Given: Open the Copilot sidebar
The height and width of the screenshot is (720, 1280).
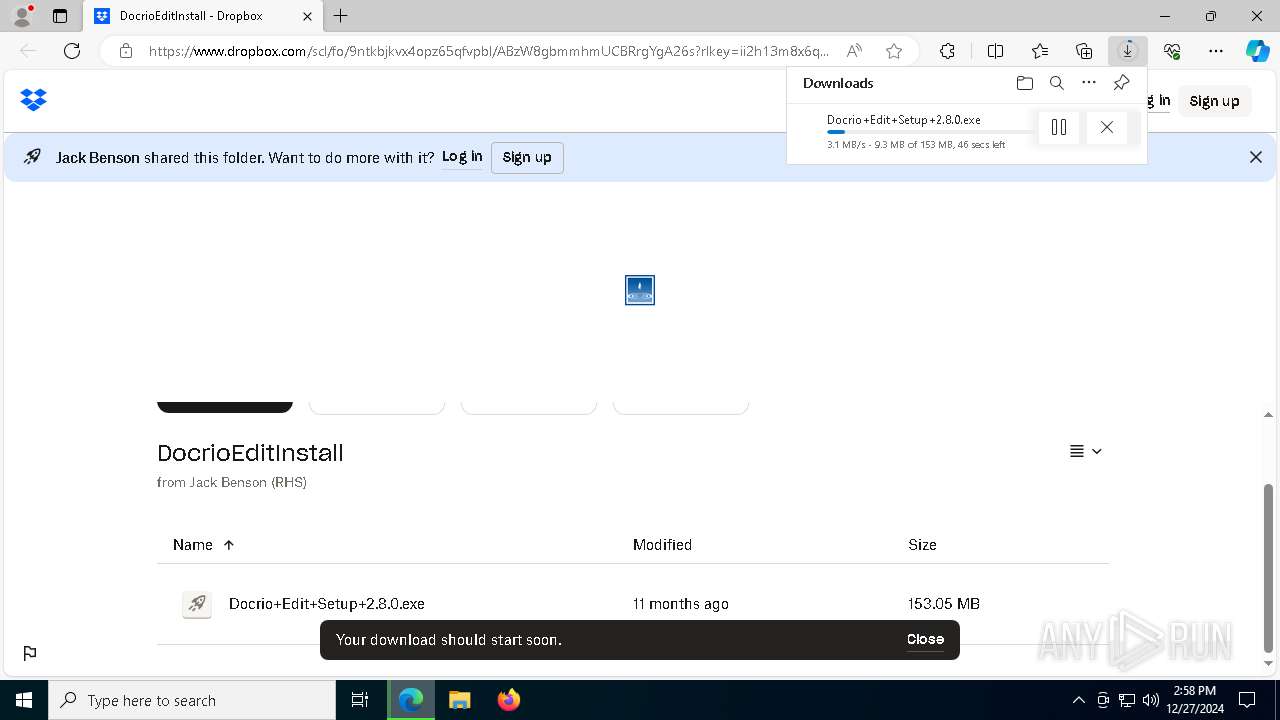Looking at the screenshot, I should [x=1257, y=51].
